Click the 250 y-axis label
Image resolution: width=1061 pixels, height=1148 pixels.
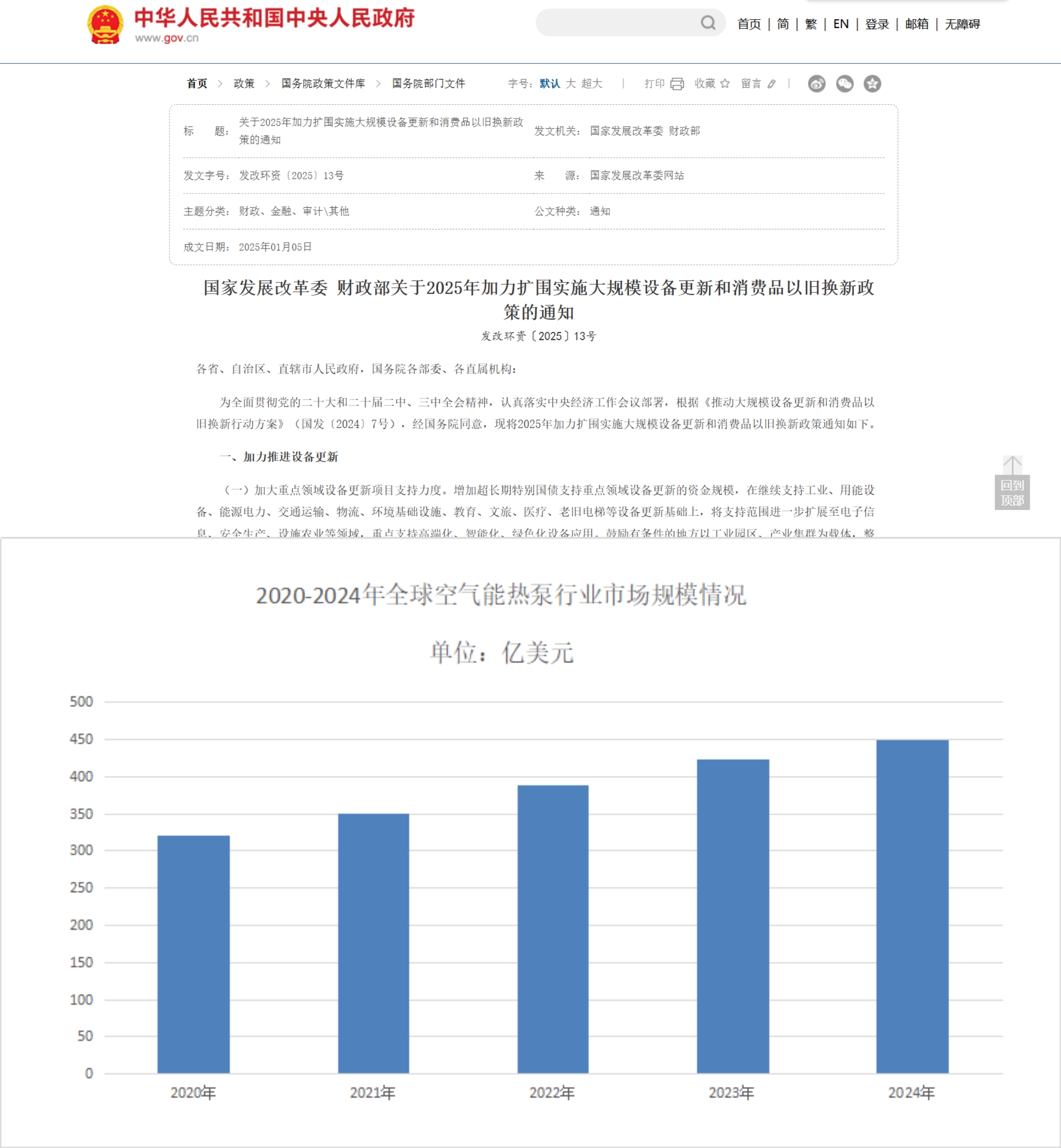81,888
